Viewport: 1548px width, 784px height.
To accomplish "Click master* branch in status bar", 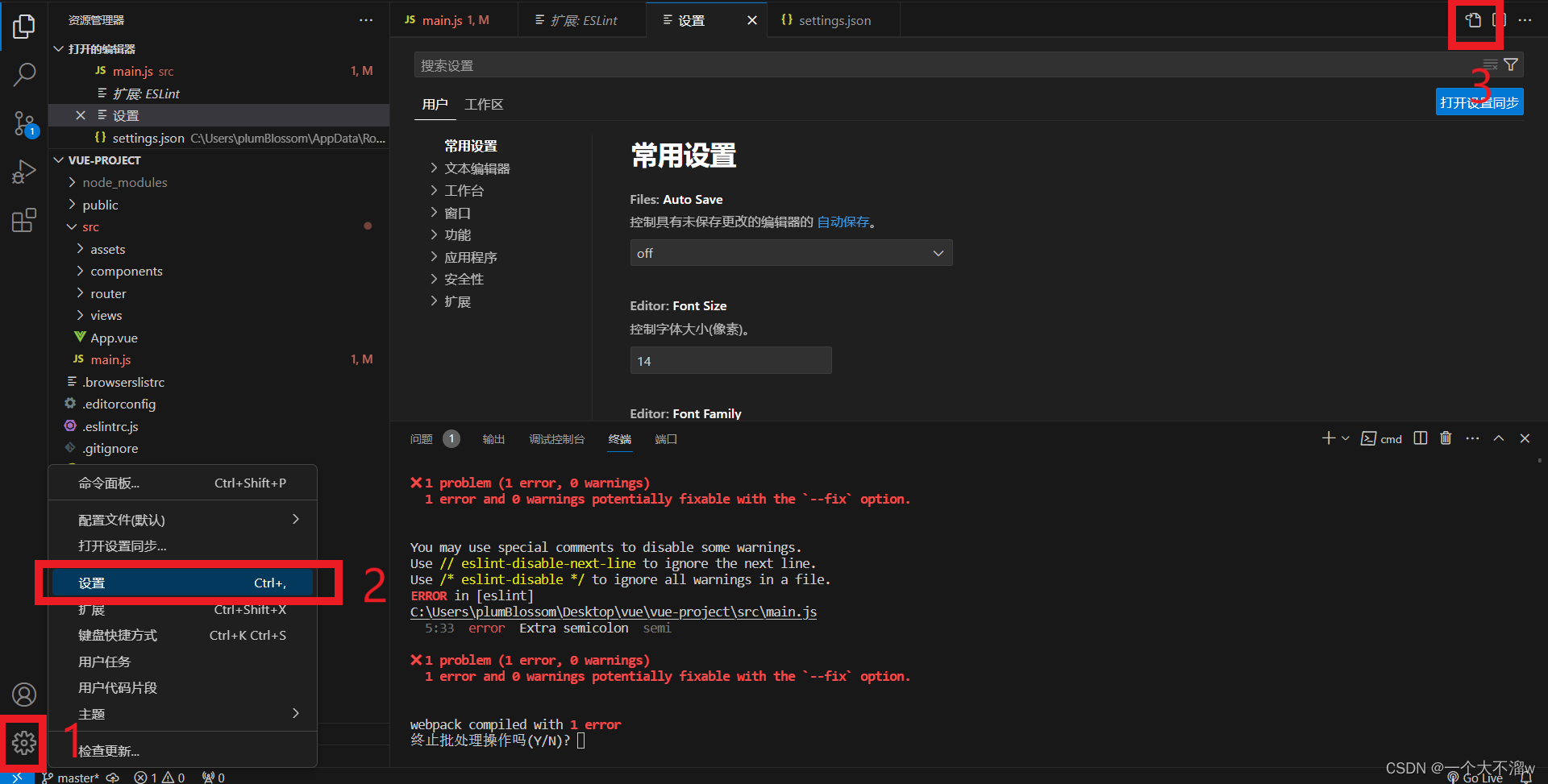I will pyautogui.click(x=71, y=778).
